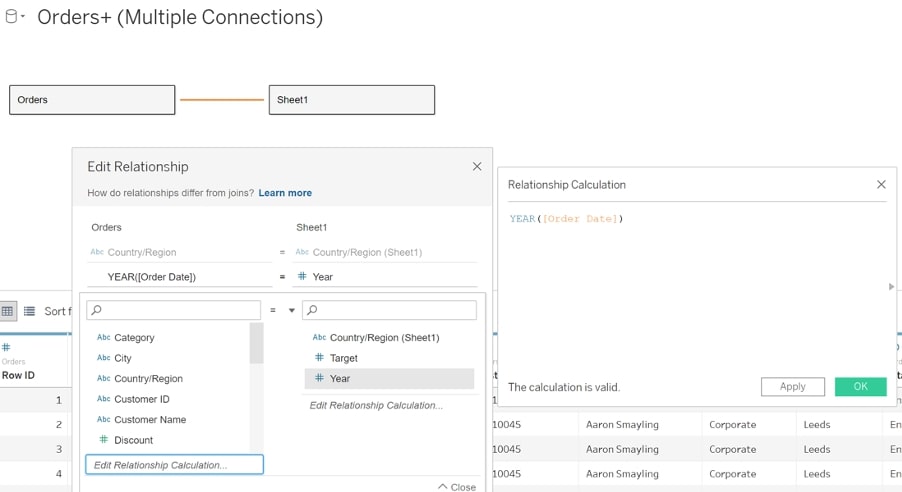Viewport: 902px width, 492px height.
Task: Click the Year field in the Sheet1 pair
Action: (385, 277)
